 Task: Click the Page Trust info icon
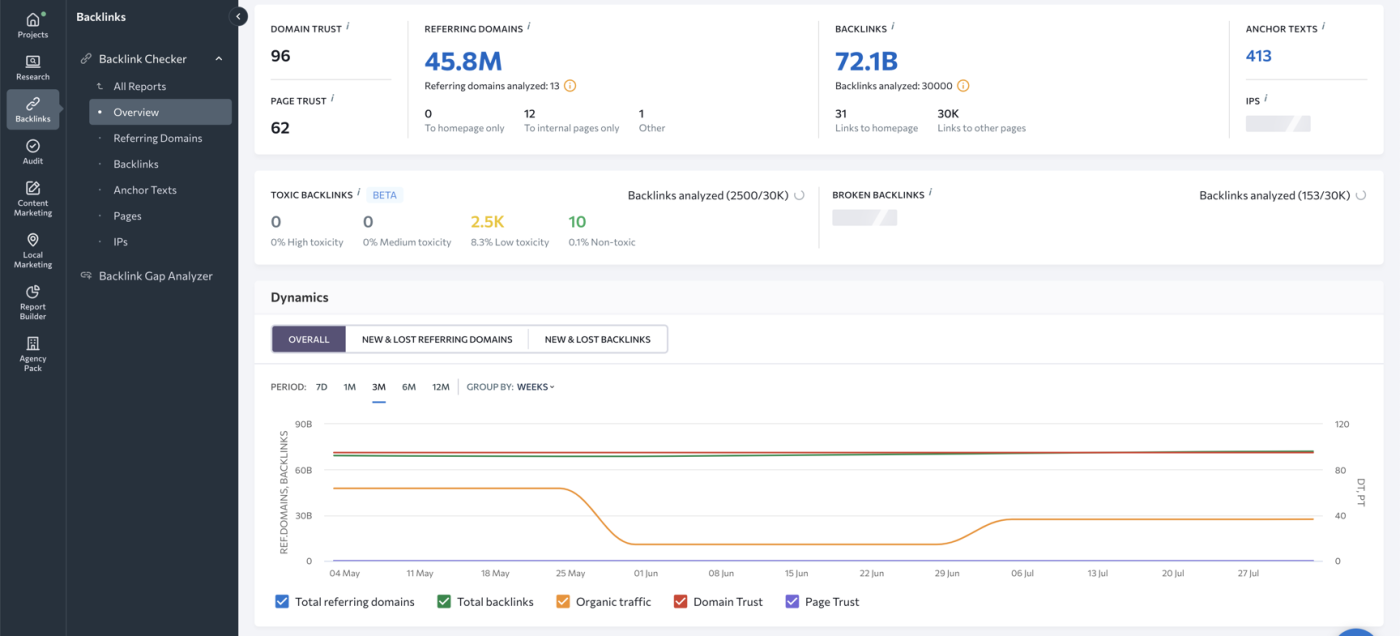(333, 99)
